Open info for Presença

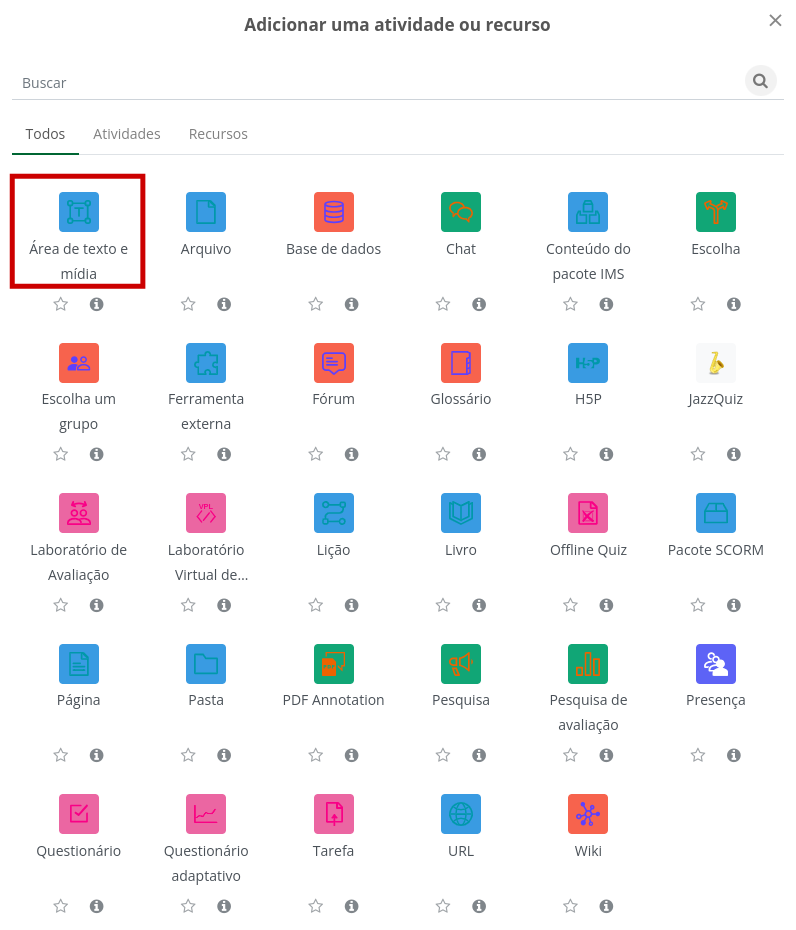tap(734, 755)
